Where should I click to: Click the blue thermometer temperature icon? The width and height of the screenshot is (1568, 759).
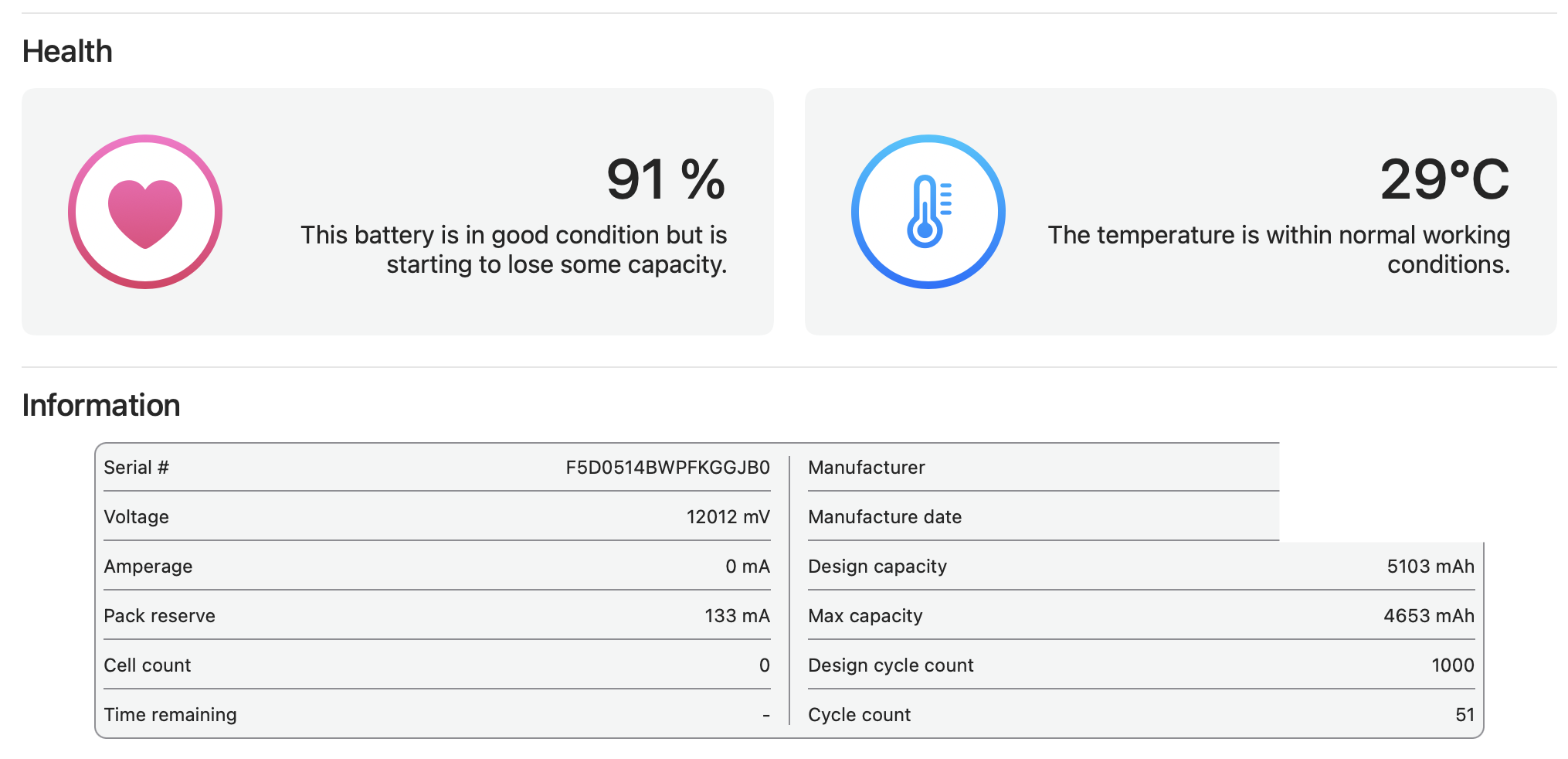point(928,212)
